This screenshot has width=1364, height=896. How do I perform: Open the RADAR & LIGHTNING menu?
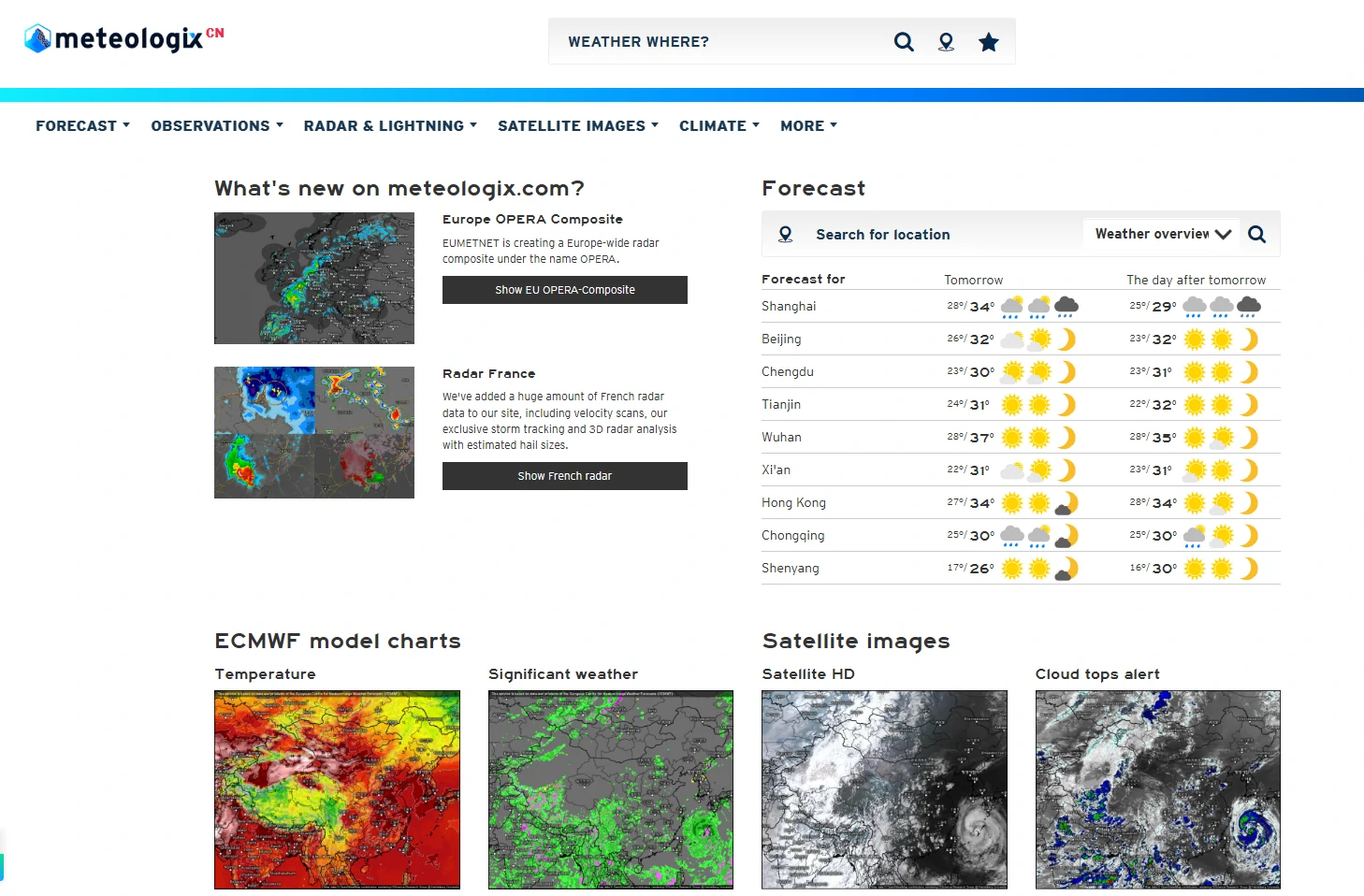(390, 125)
